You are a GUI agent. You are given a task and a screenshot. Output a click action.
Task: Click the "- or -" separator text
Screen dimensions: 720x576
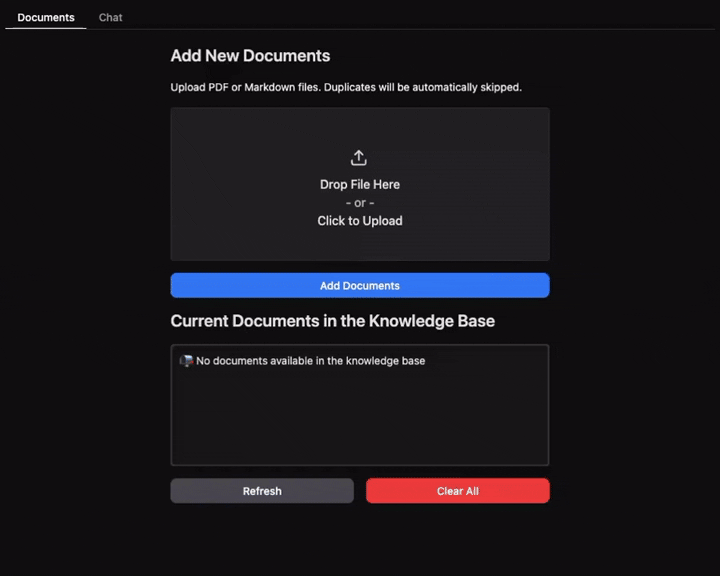[359, 203]
